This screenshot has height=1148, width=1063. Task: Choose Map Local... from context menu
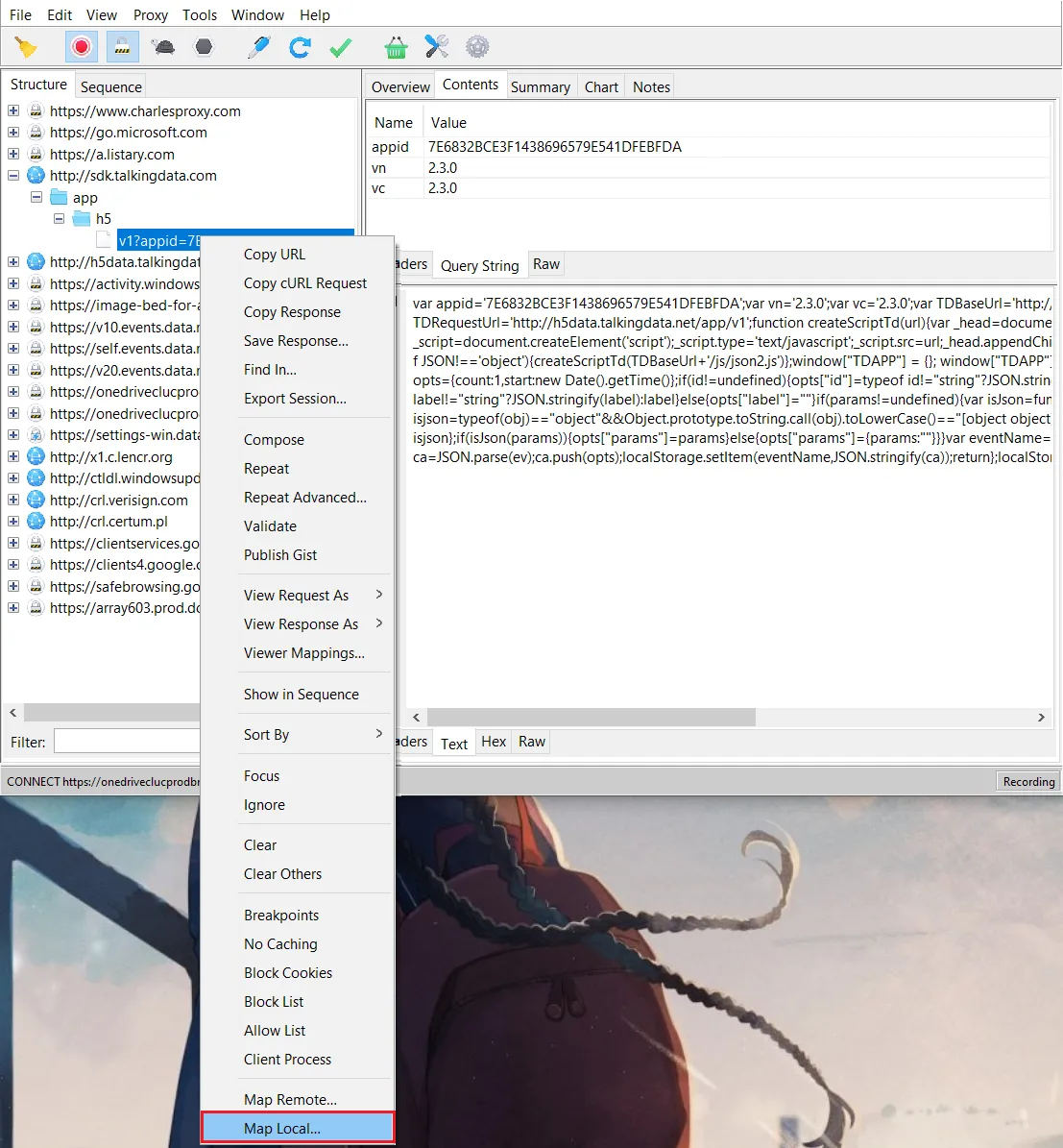pos(298,1128)
